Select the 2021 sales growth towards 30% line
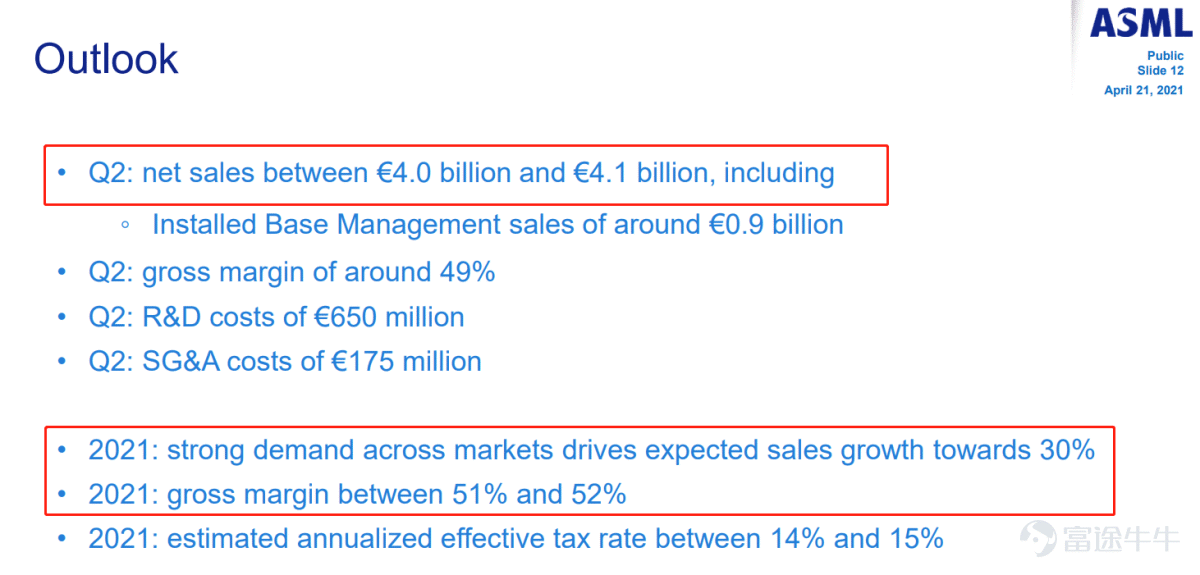The width and height of the screenshot is (1200, 575). (x=591, y=450)
